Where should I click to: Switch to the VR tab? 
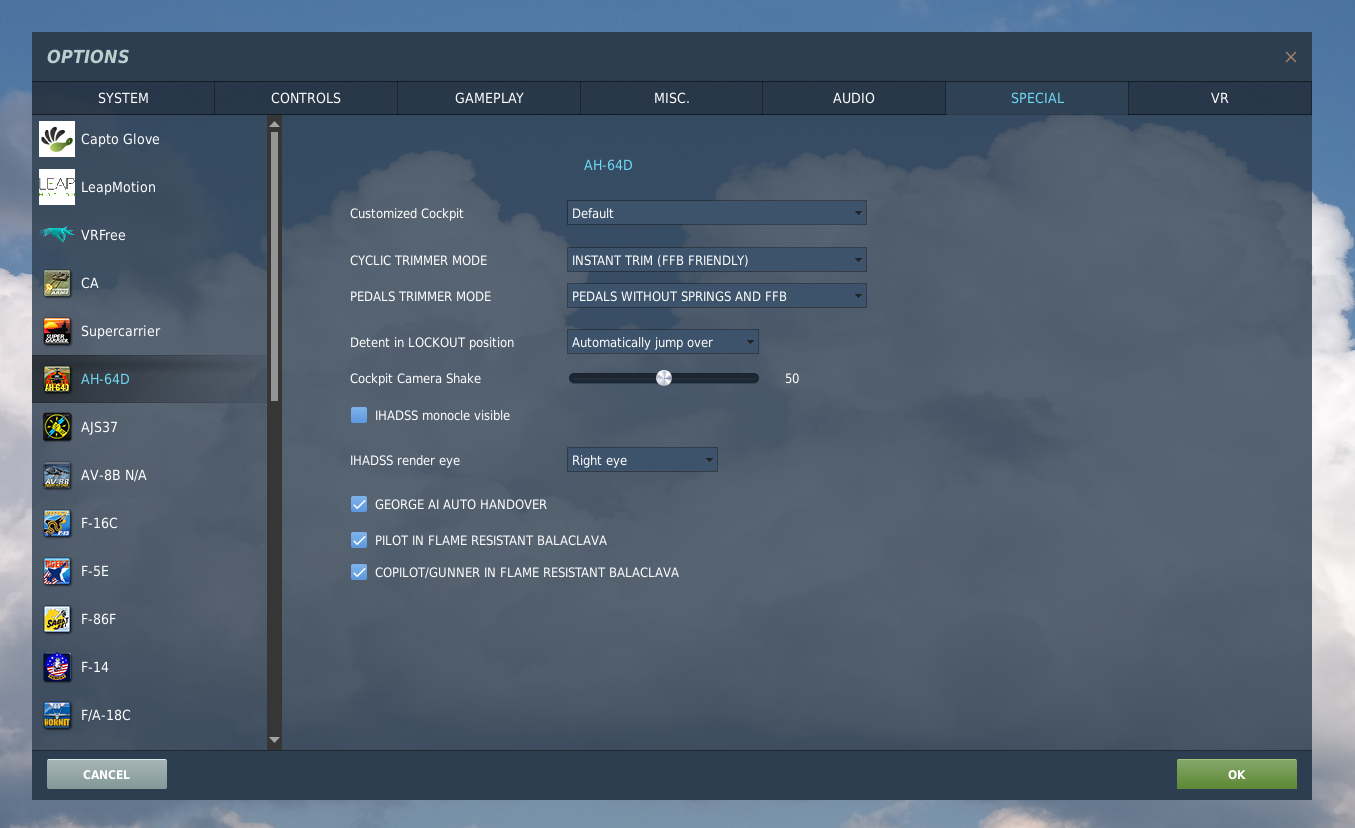click(x=1220, y=98)
